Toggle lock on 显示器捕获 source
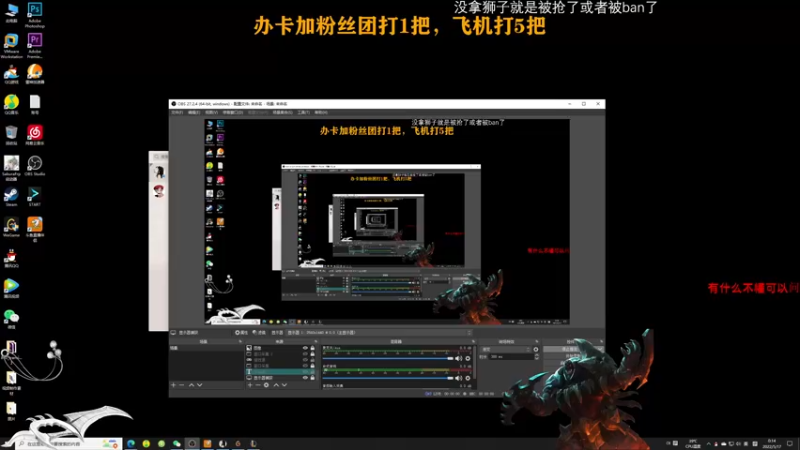800x450 pixels. (313, 378)
